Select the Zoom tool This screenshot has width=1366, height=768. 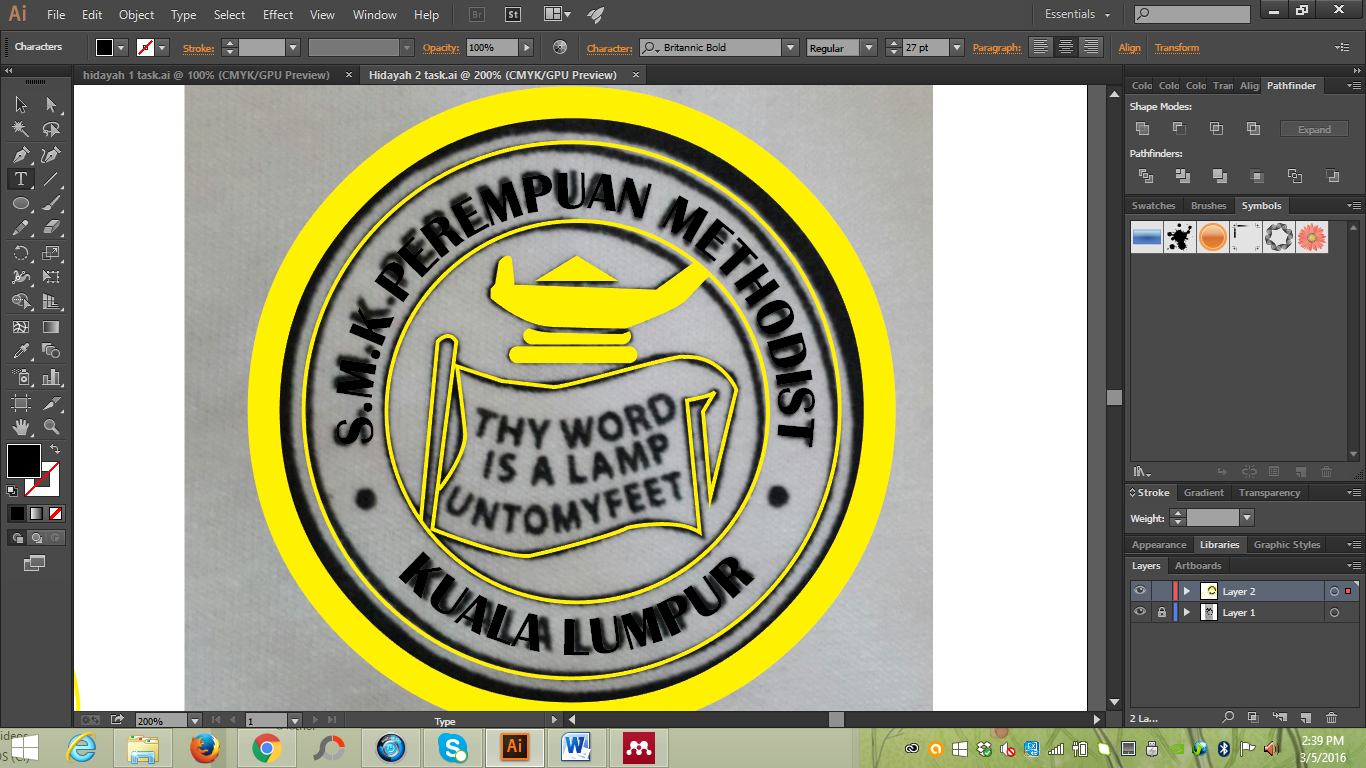[x=51, y=427]
